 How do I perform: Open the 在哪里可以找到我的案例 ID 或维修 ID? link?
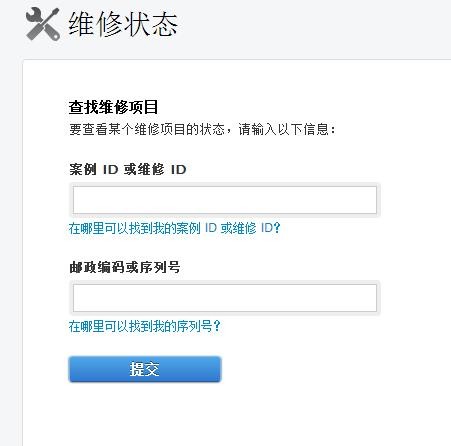pyautogui.click(x=175, y=228)
